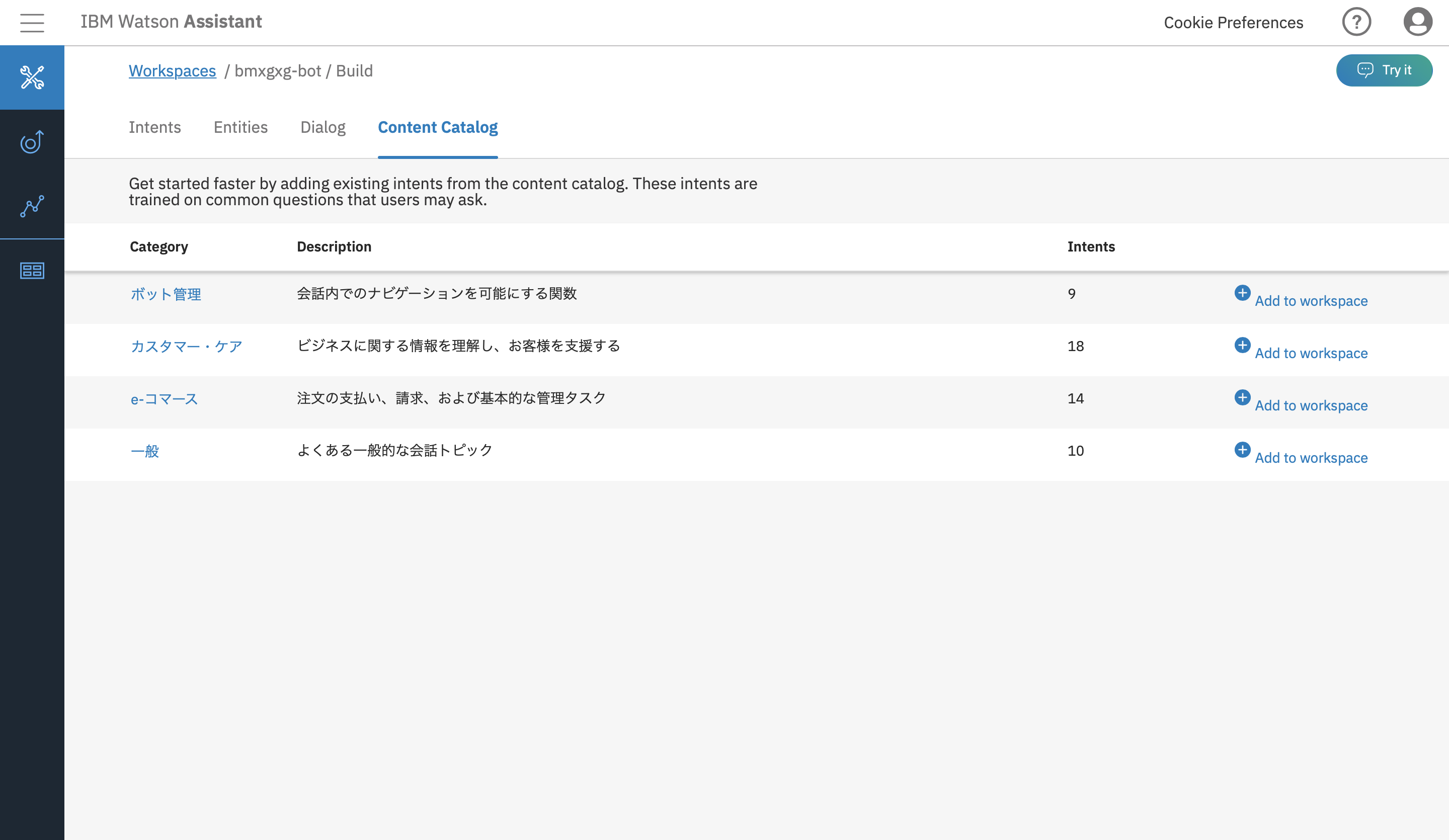Open the help question mark icon
This screenshot has height=840, width=1449.
coord(1356,23)
